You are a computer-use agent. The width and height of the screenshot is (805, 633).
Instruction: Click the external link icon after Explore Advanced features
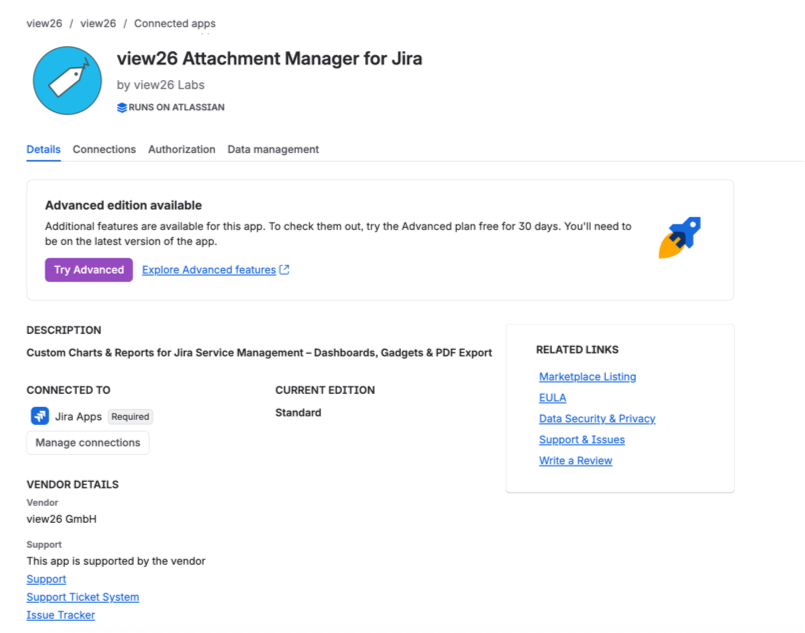pyautogui.click(x=284, y=270)
